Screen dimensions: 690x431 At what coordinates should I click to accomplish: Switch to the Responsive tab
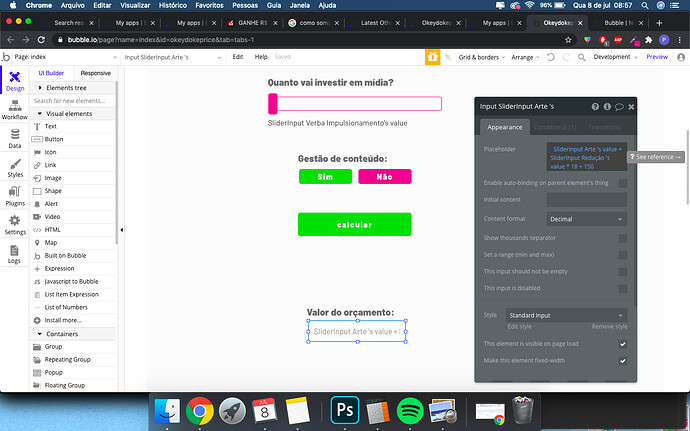click(95, 73)
